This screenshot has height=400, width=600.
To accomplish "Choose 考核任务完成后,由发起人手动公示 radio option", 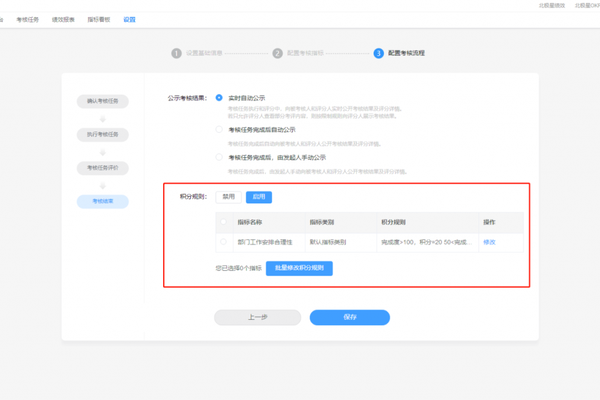I will point(220,157).
